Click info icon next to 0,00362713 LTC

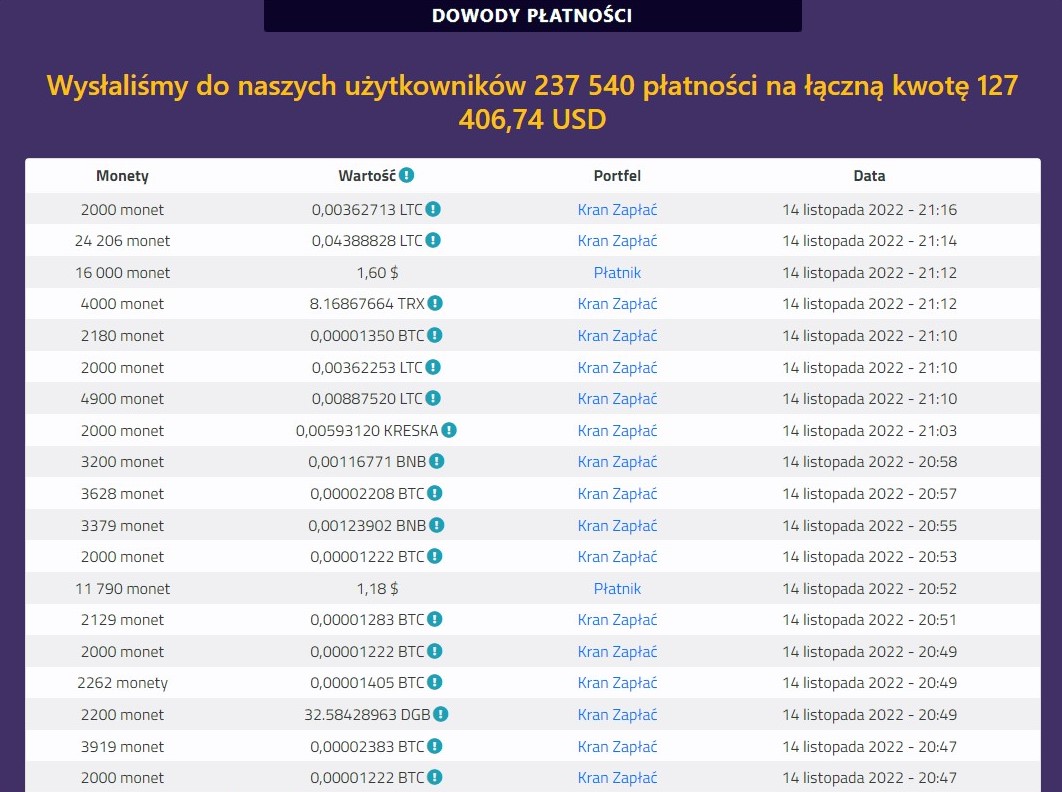[433, 209]
